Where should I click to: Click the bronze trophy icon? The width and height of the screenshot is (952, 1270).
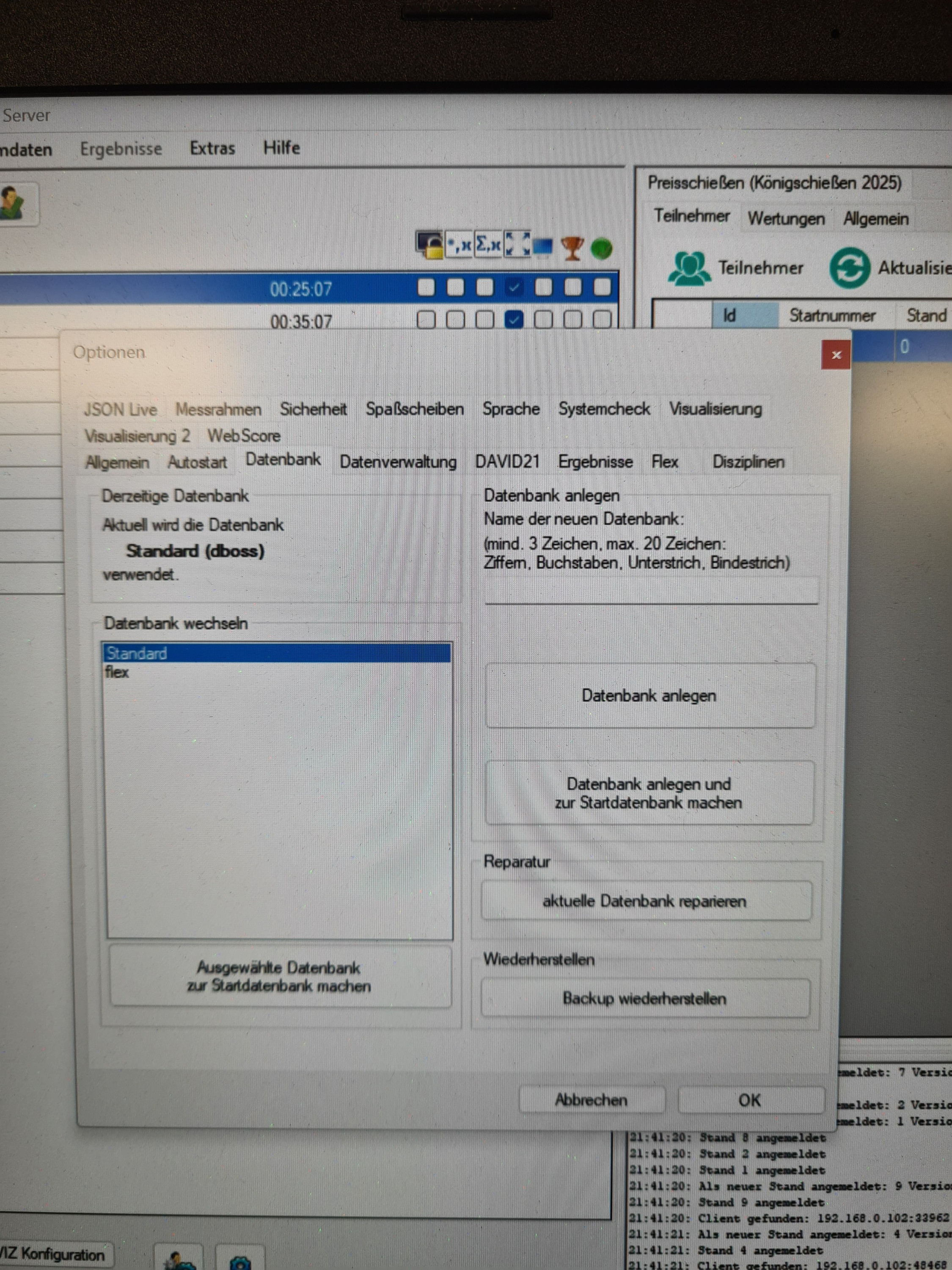click(x=572, y=248)
